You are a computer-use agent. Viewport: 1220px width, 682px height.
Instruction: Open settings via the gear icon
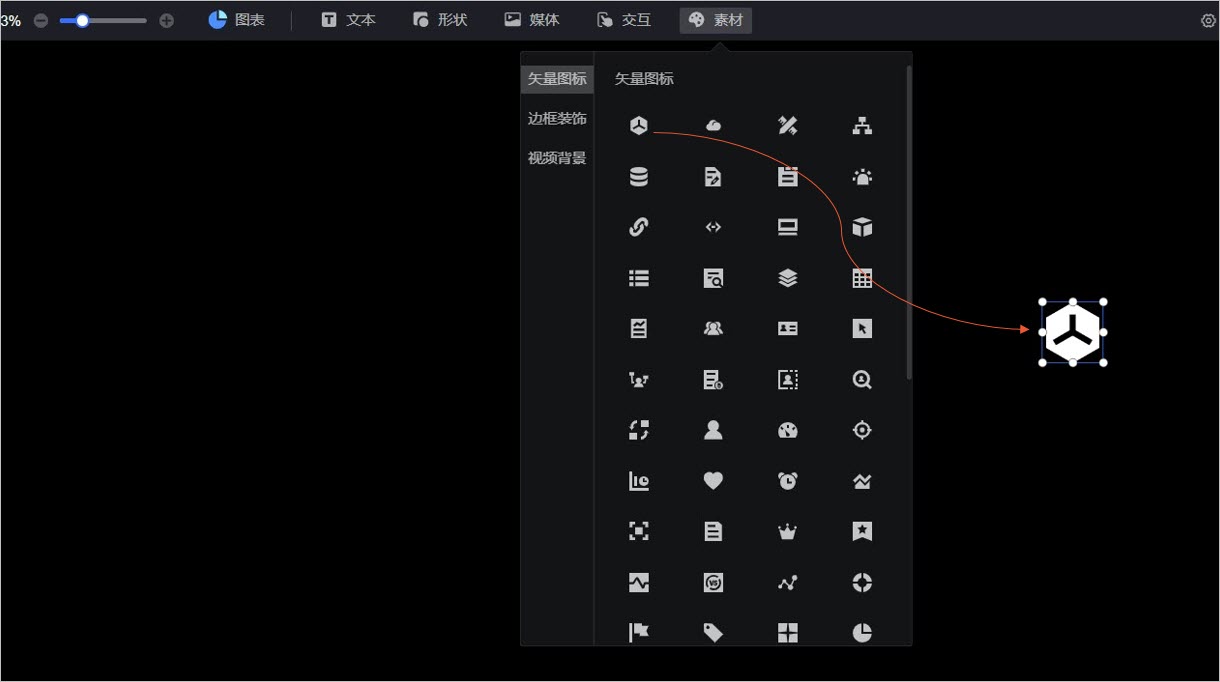click(1208, 20)
